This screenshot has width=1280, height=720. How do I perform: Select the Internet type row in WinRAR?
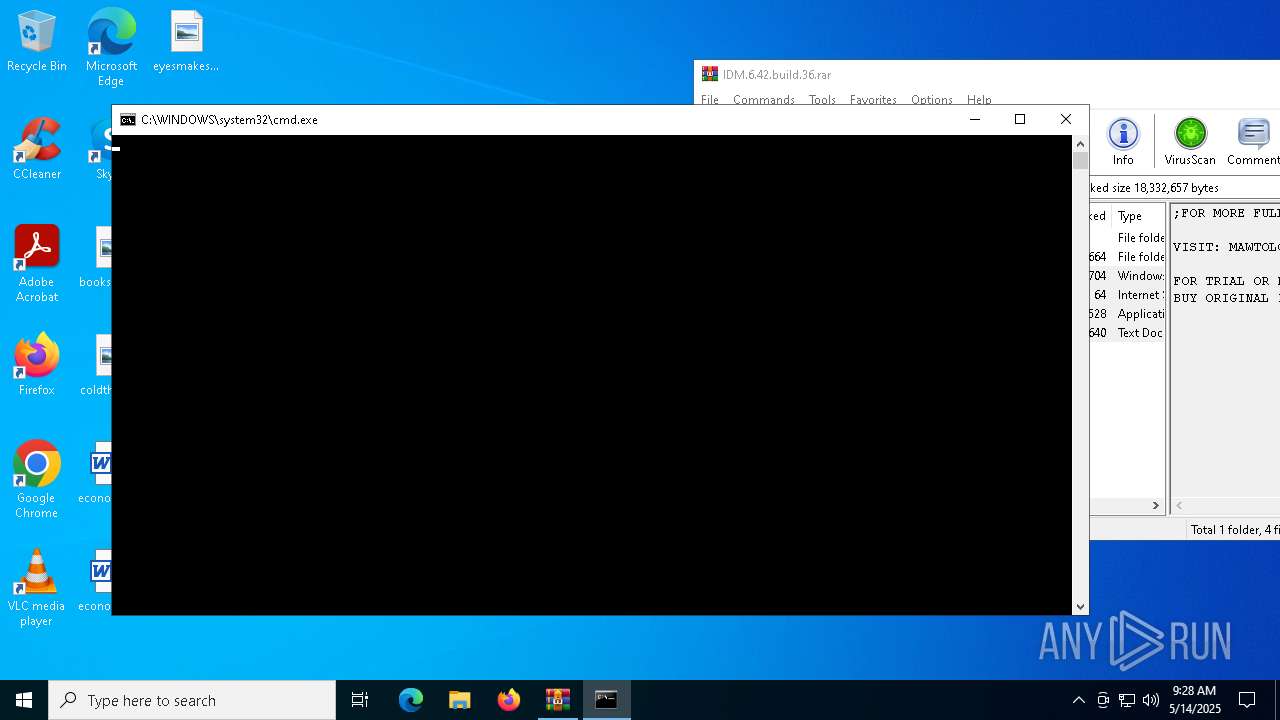[x=1127, y=295]
